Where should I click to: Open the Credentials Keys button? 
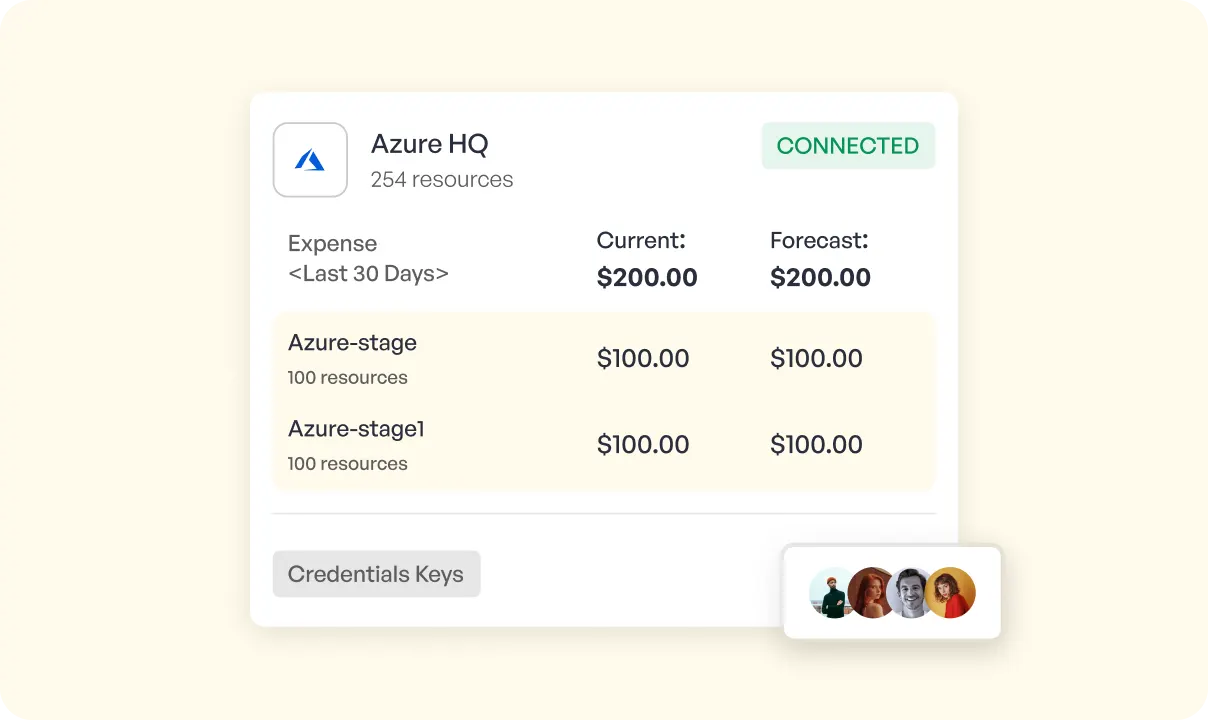(376, 574)
